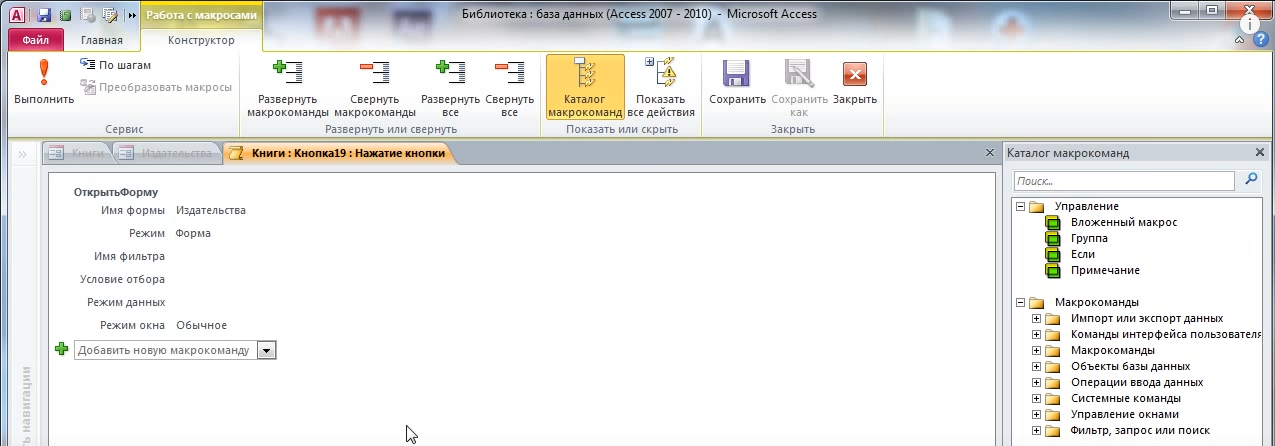Collapse the Управление tree node
The width and height of the screenshot is (1275, 446).
[x=1020, y=206]
